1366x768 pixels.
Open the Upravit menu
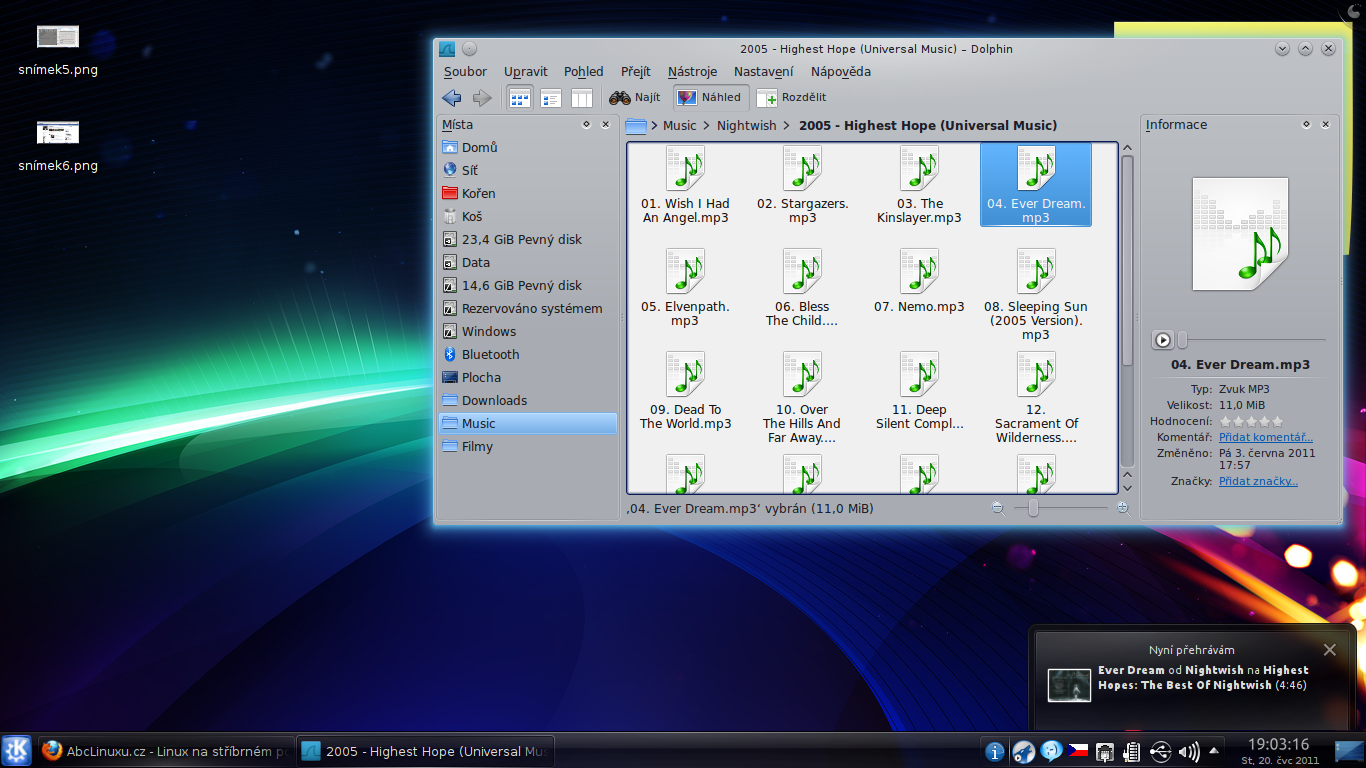(x=525, y=71)
